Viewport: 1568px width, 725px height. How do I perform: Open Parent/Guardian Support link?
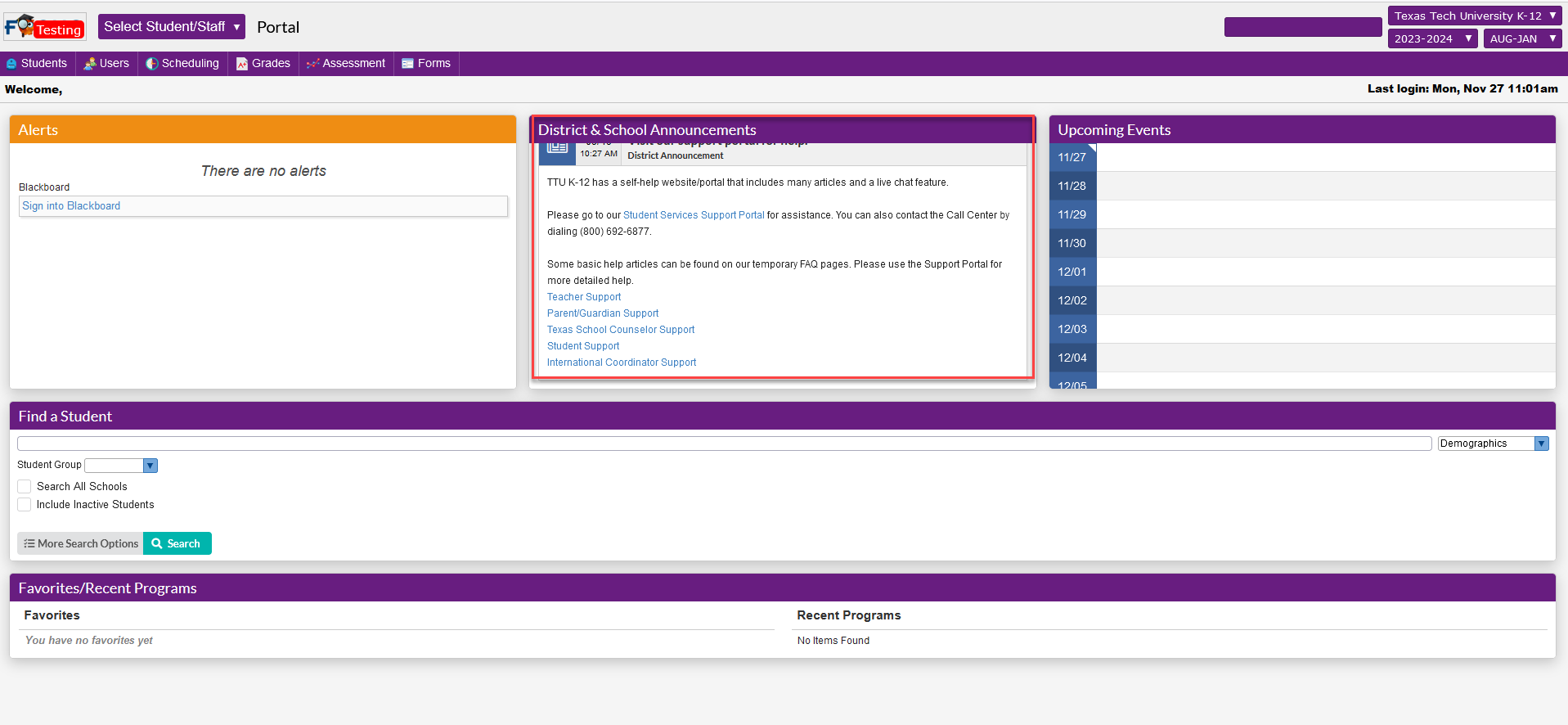tap(603, 313)
